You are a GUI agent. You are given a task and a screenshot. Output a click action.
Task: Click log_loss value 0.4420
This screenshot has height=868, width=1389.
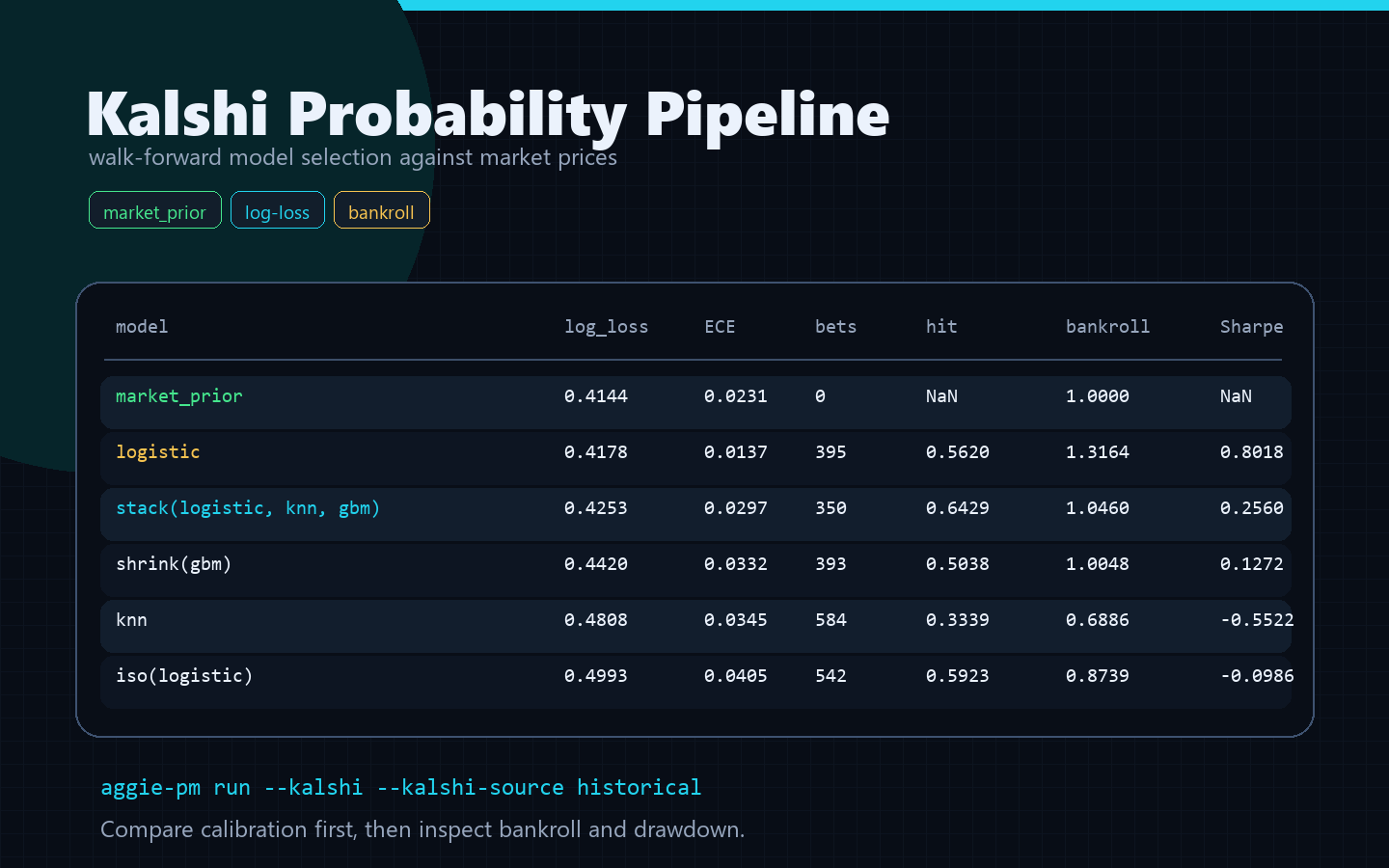point(596,564)
